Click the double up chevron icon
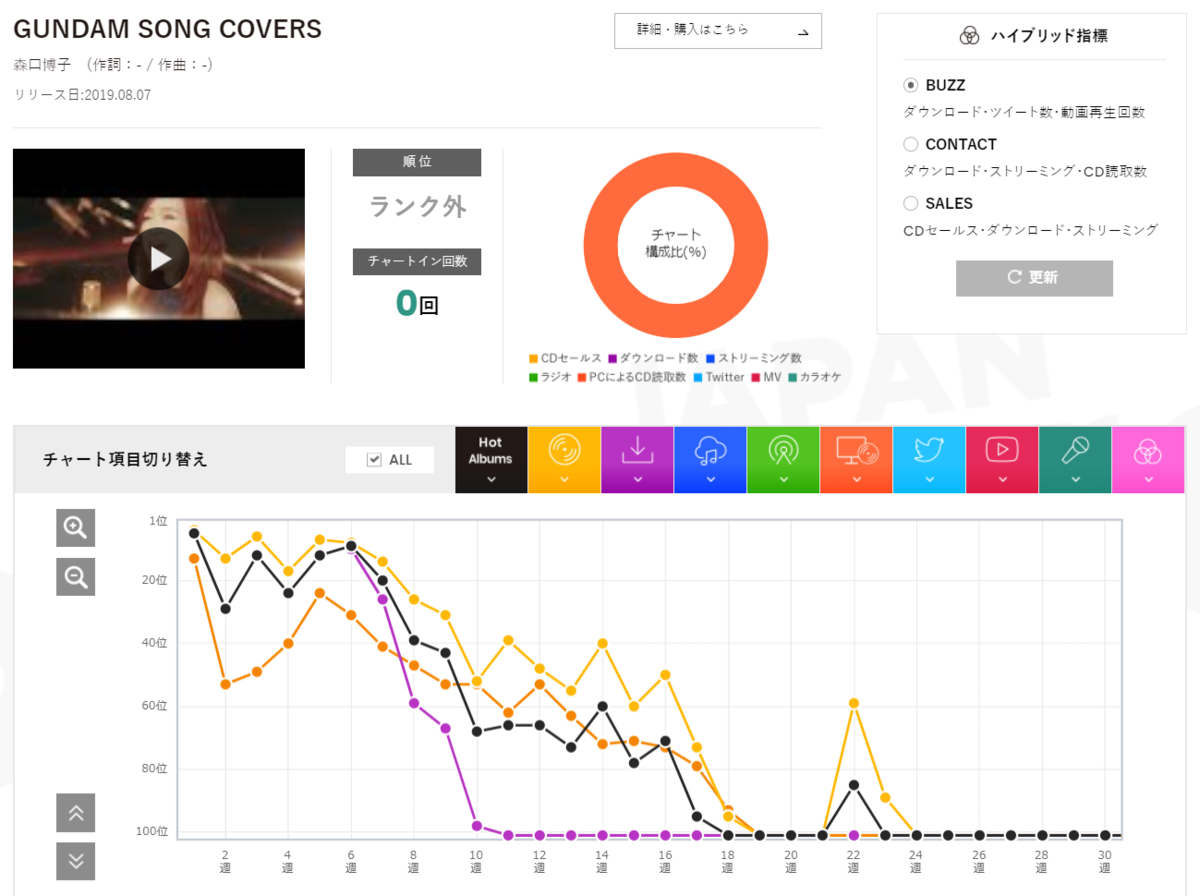Screen dimensions: 1200x896 76,813
